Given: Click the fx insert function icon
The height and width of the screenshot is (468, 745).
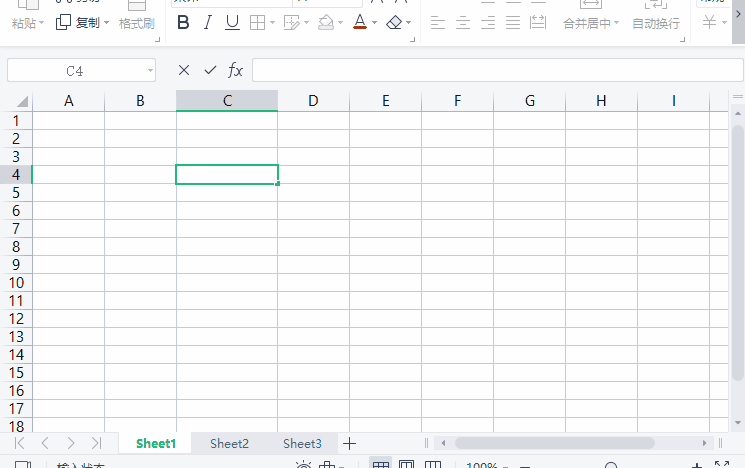Looking at the screenshot, I should click(x=236, y=70).
